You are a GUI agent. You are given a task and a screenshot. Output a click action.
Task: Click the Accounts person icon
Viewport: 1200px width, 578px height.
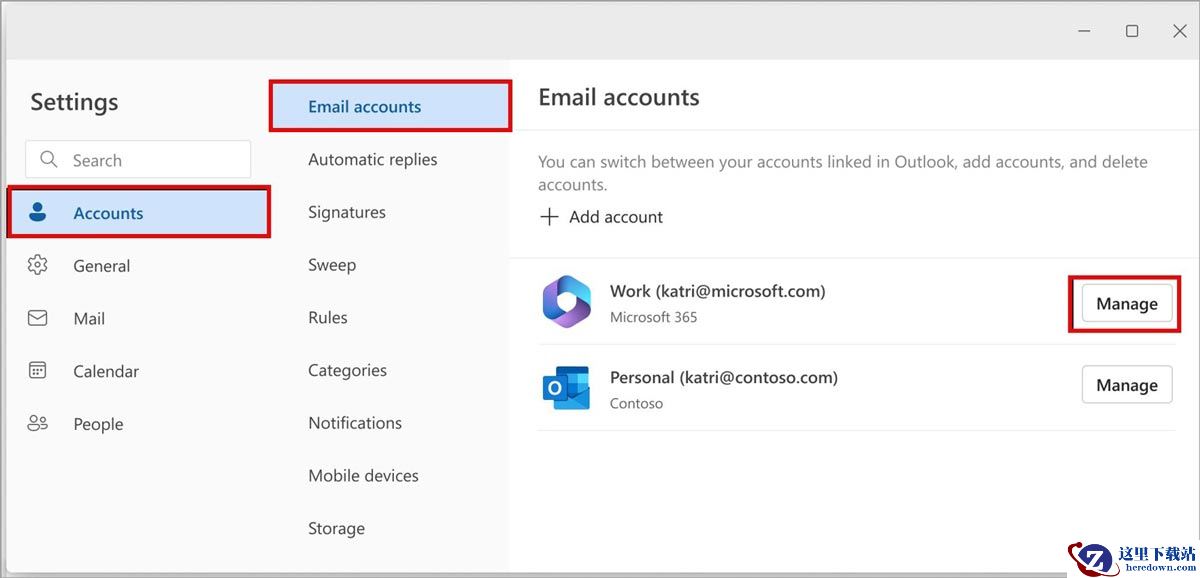pyautogui.click(x=38, y=212)
